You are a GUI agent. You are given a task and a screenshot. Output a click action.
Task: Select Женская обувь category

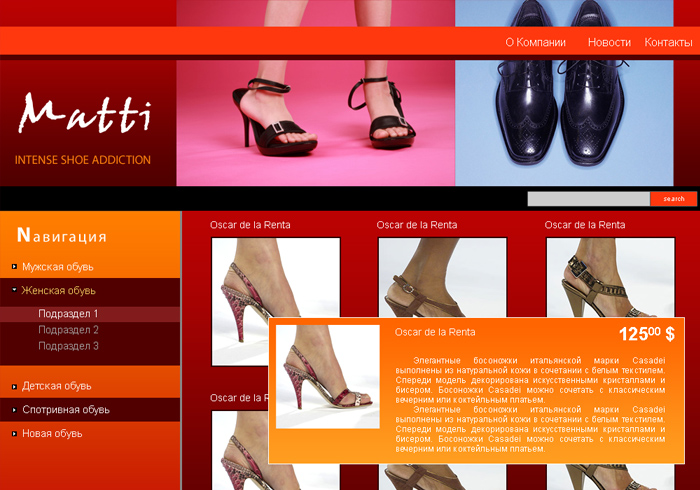(58, 291)
